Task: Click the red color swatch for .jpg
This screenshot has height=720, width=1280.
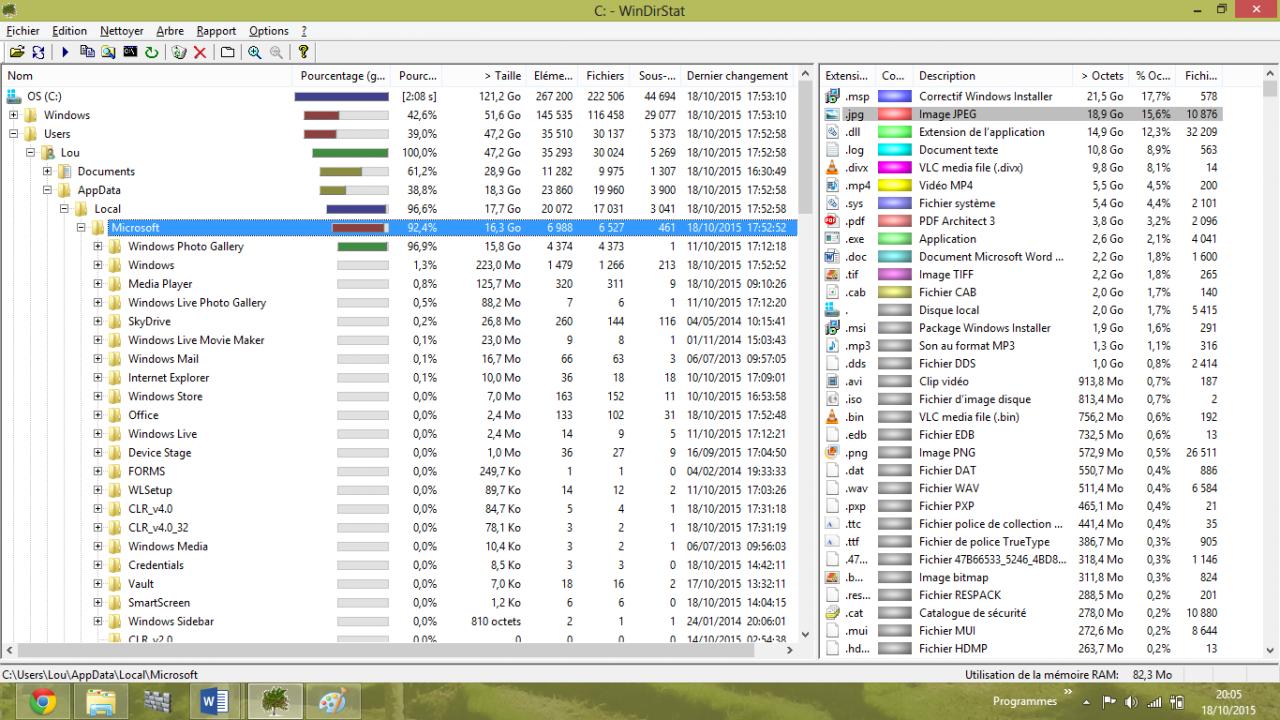Action: tap(895, 115)
